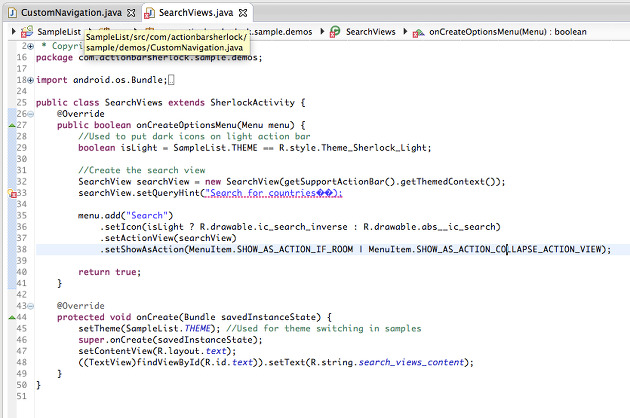Switch to the CustomNavigation.java tab
The height and width of the screenshot is (418, 630).
click(x=71, y=13)
